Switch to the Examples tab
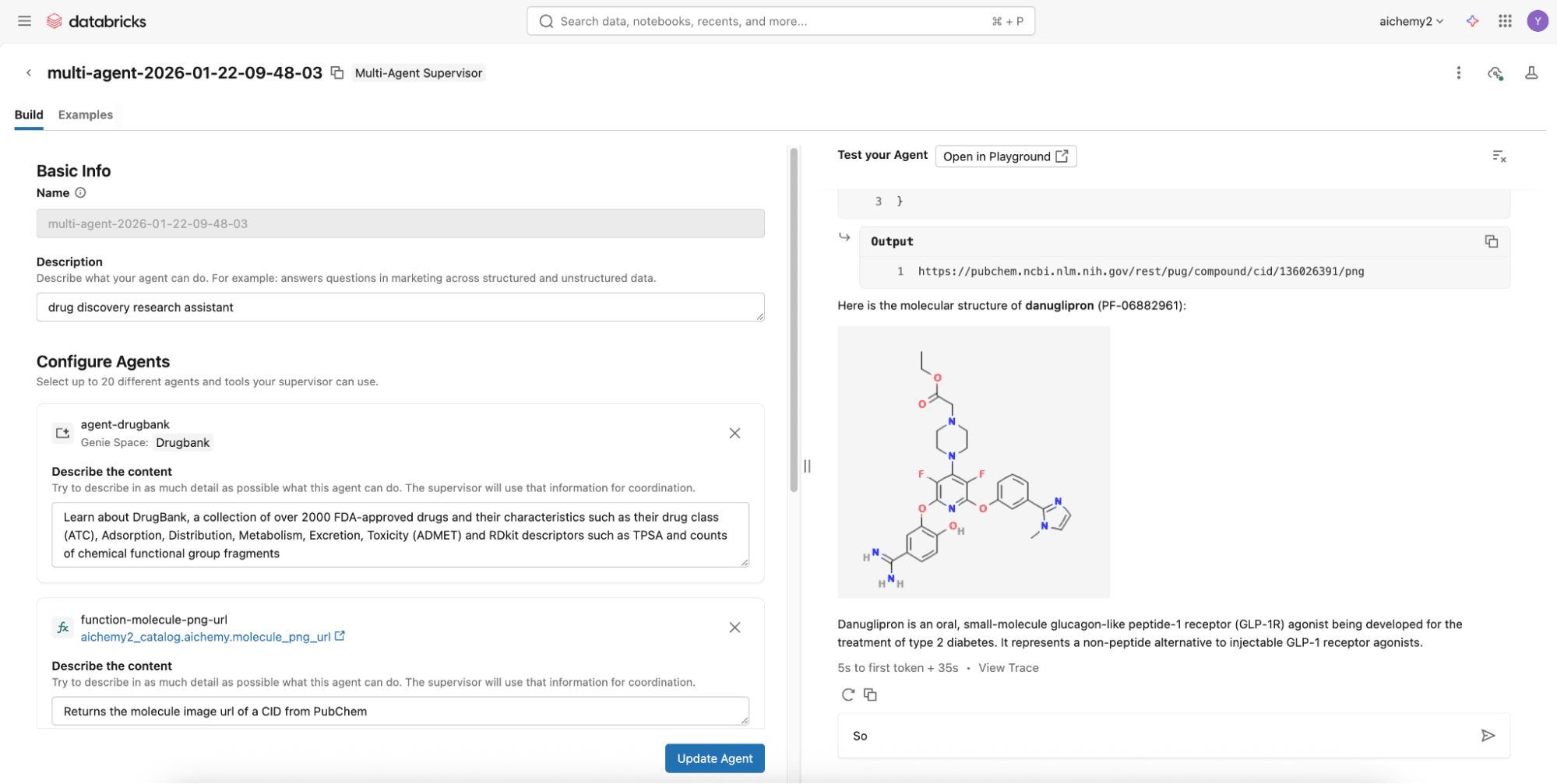Screen dimensions: 1557x784 coord(86,114)
